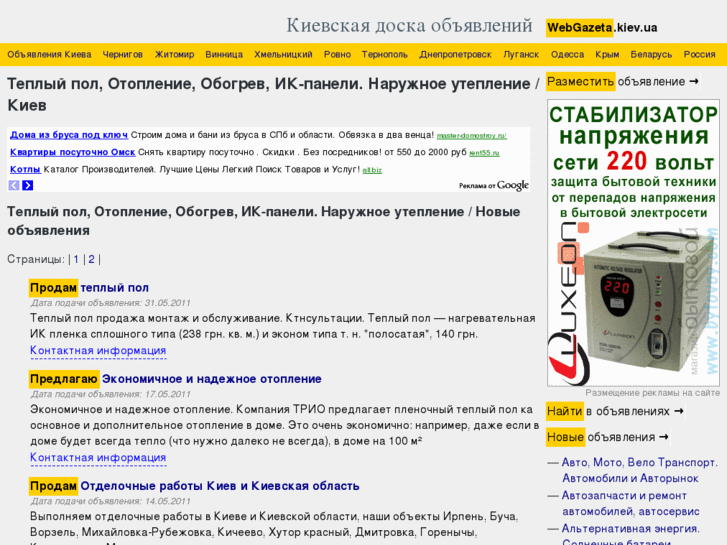Open the Дома из бруса под ключ ad
The height and width of the screenshot is (545, 727).
(x=69, y=135)
